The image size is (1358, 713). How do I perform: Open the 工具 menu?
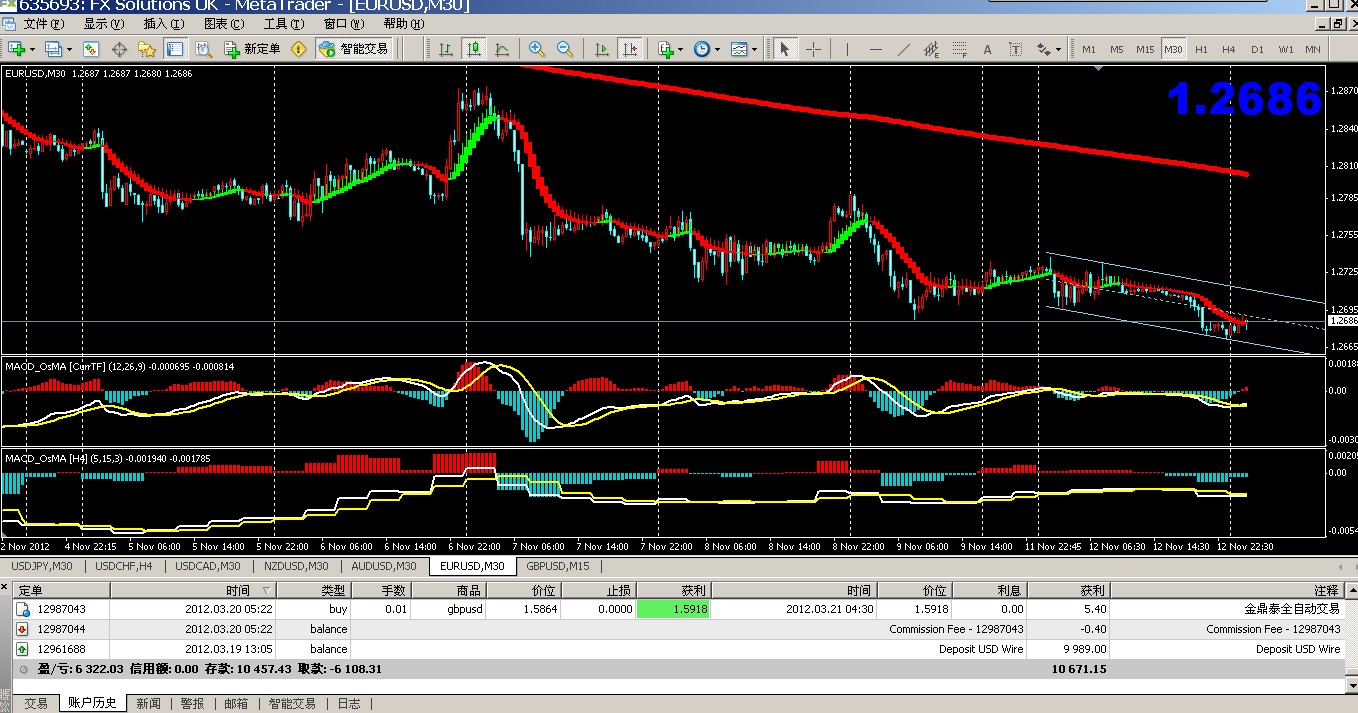(x=282, y=24)
